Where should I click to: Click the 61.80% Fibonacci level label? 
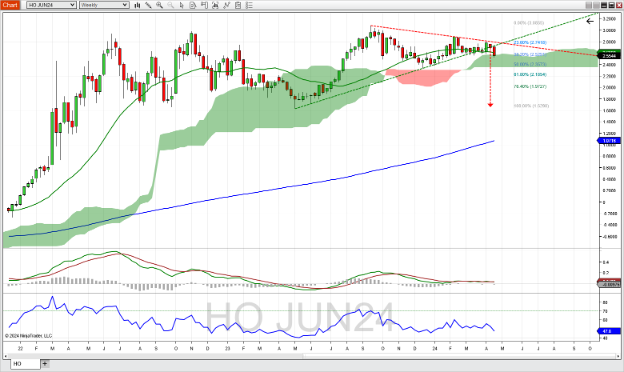[x=530, y=75]
